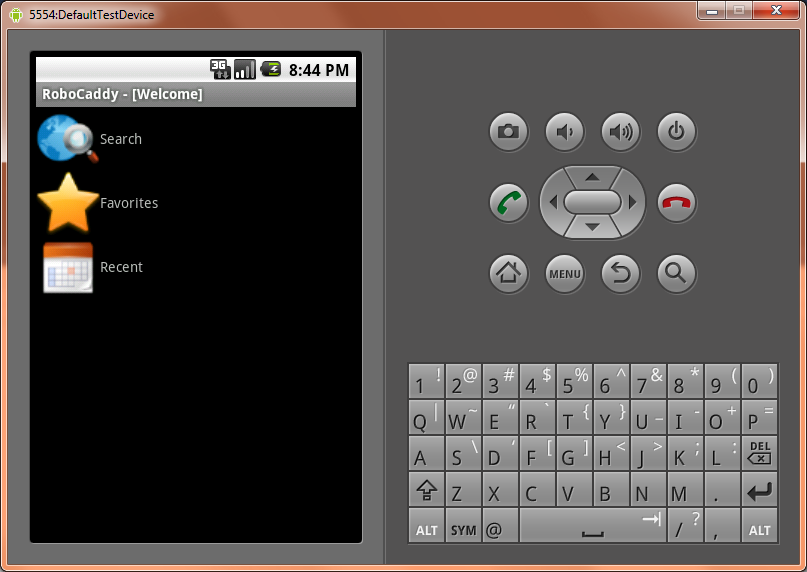Open the Favorites star icon
The height and width of the screenshot is (572, 807).
pyautogui.click(x=67, y=203)
